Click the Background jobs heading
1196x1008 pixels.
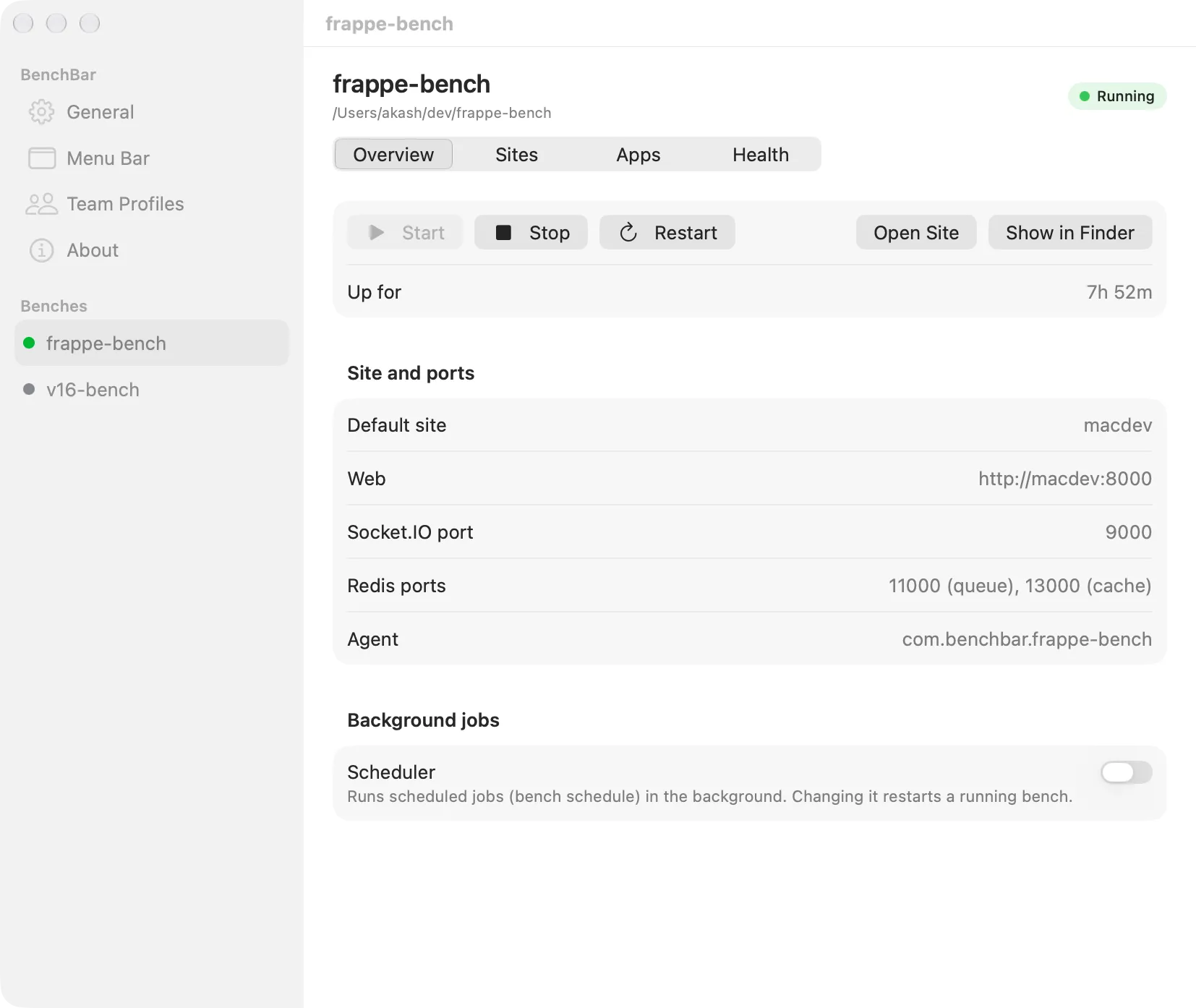tap(423, 719)
